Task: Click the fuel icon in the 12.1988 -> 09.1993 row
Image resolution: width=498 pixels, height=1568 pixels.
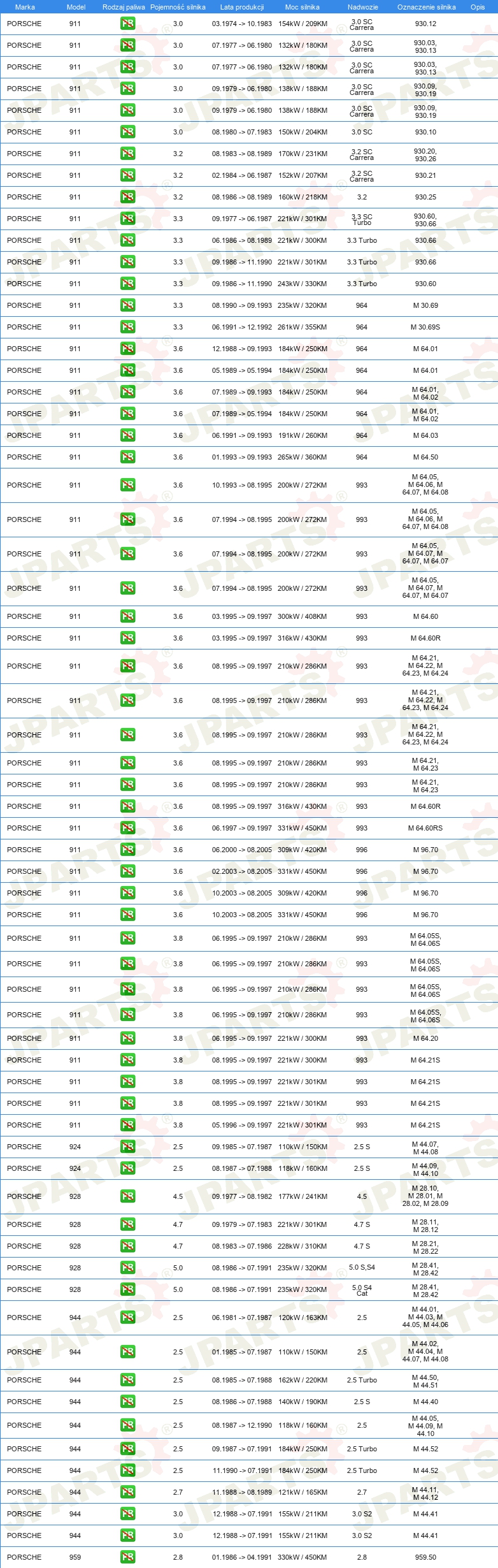Action: (x=127, y=349)
